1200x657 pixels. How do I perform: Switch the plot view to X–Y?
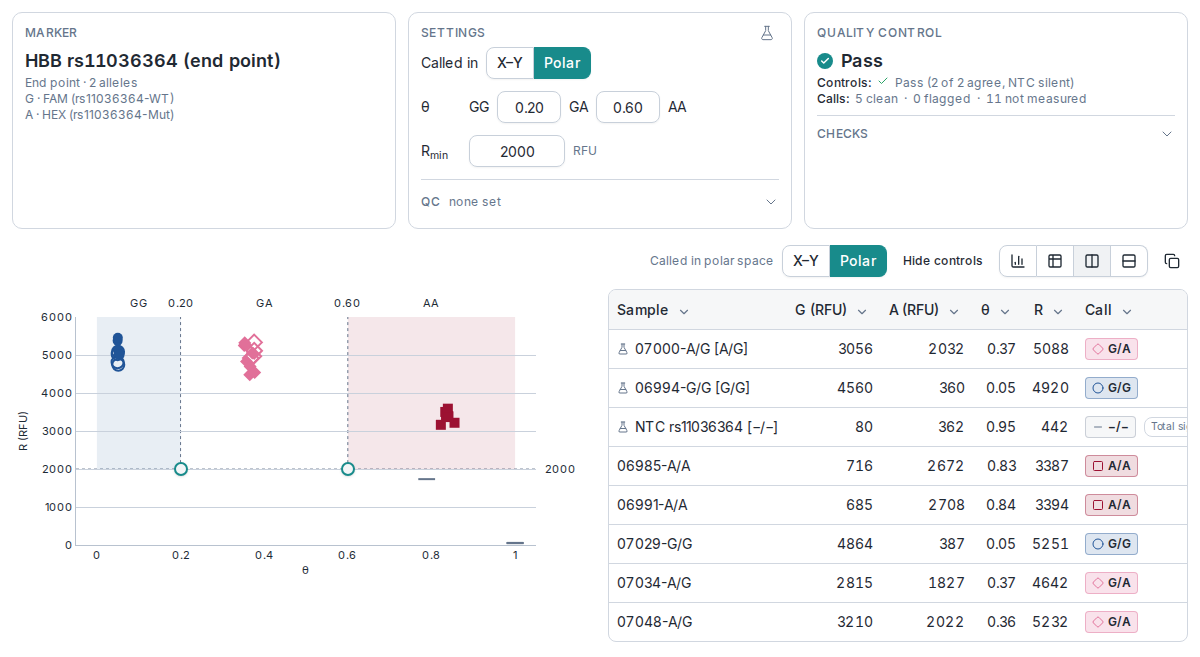point(806,261)
